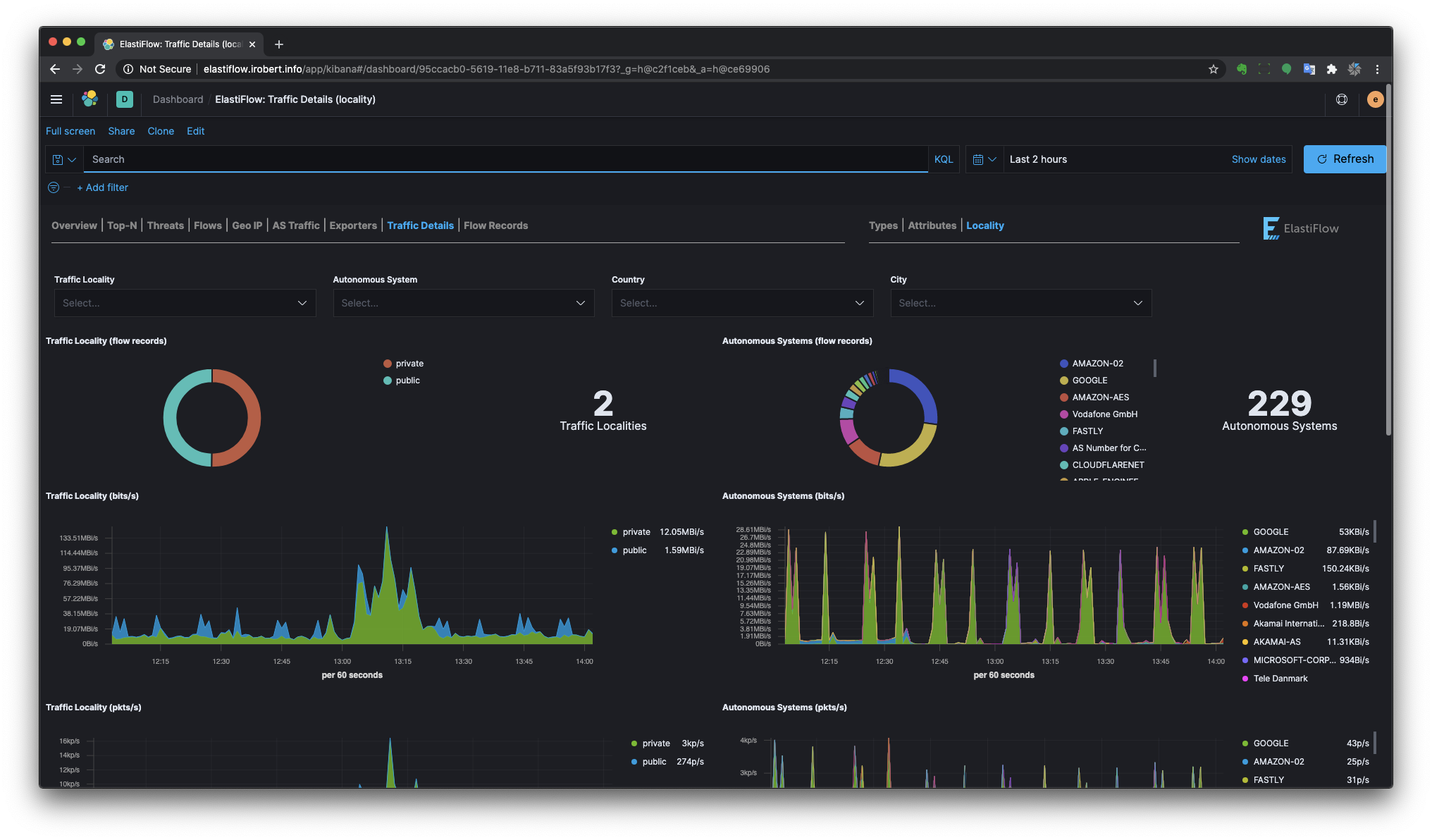Click the Full screen link
The width and height of the screenshot is (1432, 840).
(x=70, y=131)
